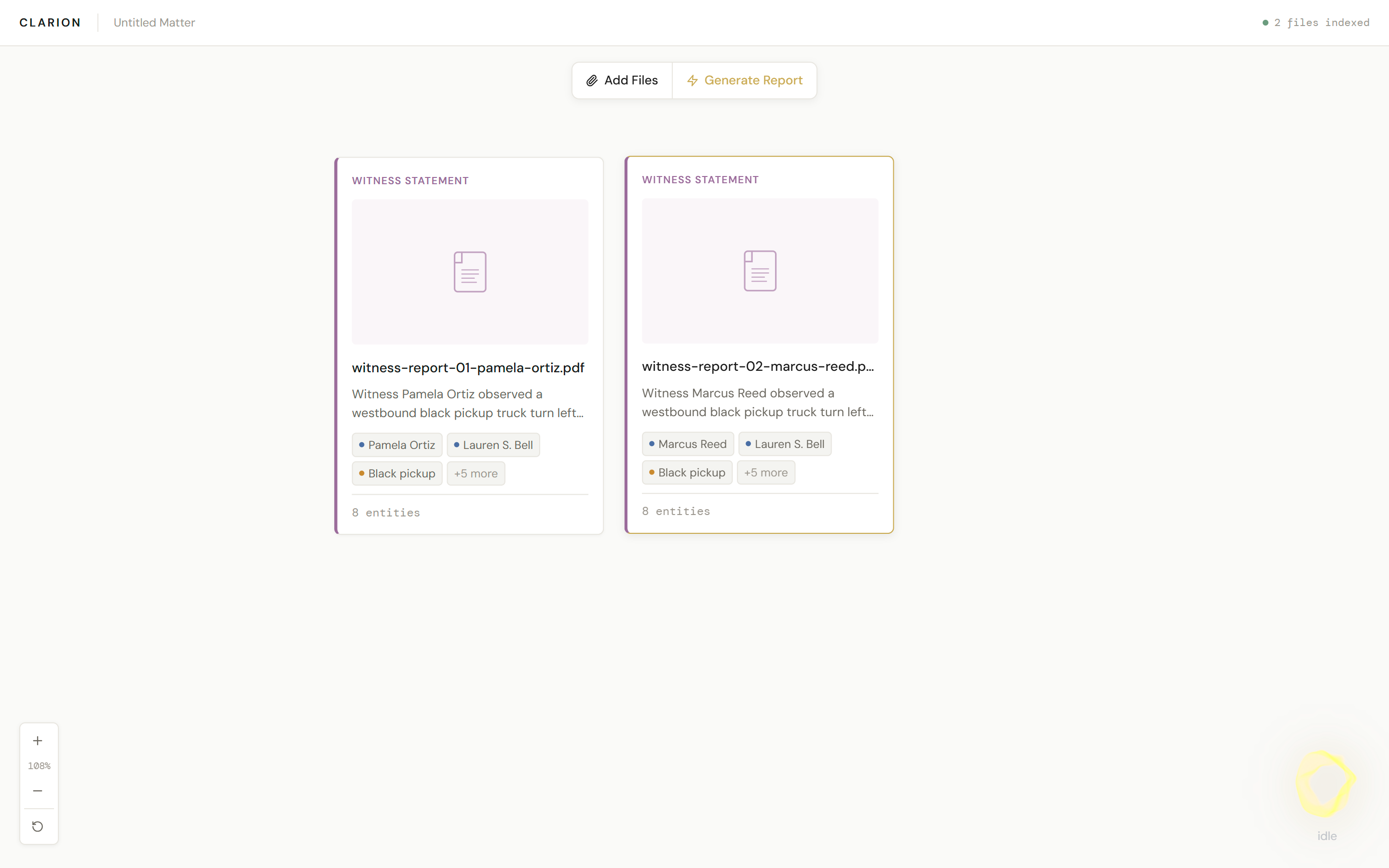Reset canvas view with rotate icon
Screen dimensions: 1389x868
[38, 826]
